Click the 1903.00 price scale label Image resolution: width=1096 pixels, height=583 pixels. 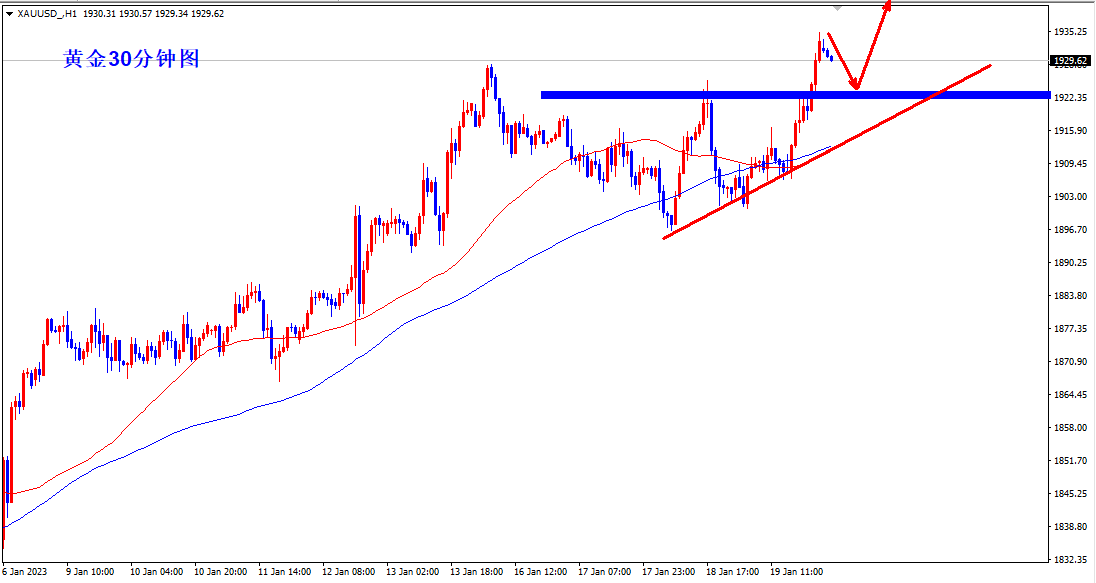(x=1070, y=196)
